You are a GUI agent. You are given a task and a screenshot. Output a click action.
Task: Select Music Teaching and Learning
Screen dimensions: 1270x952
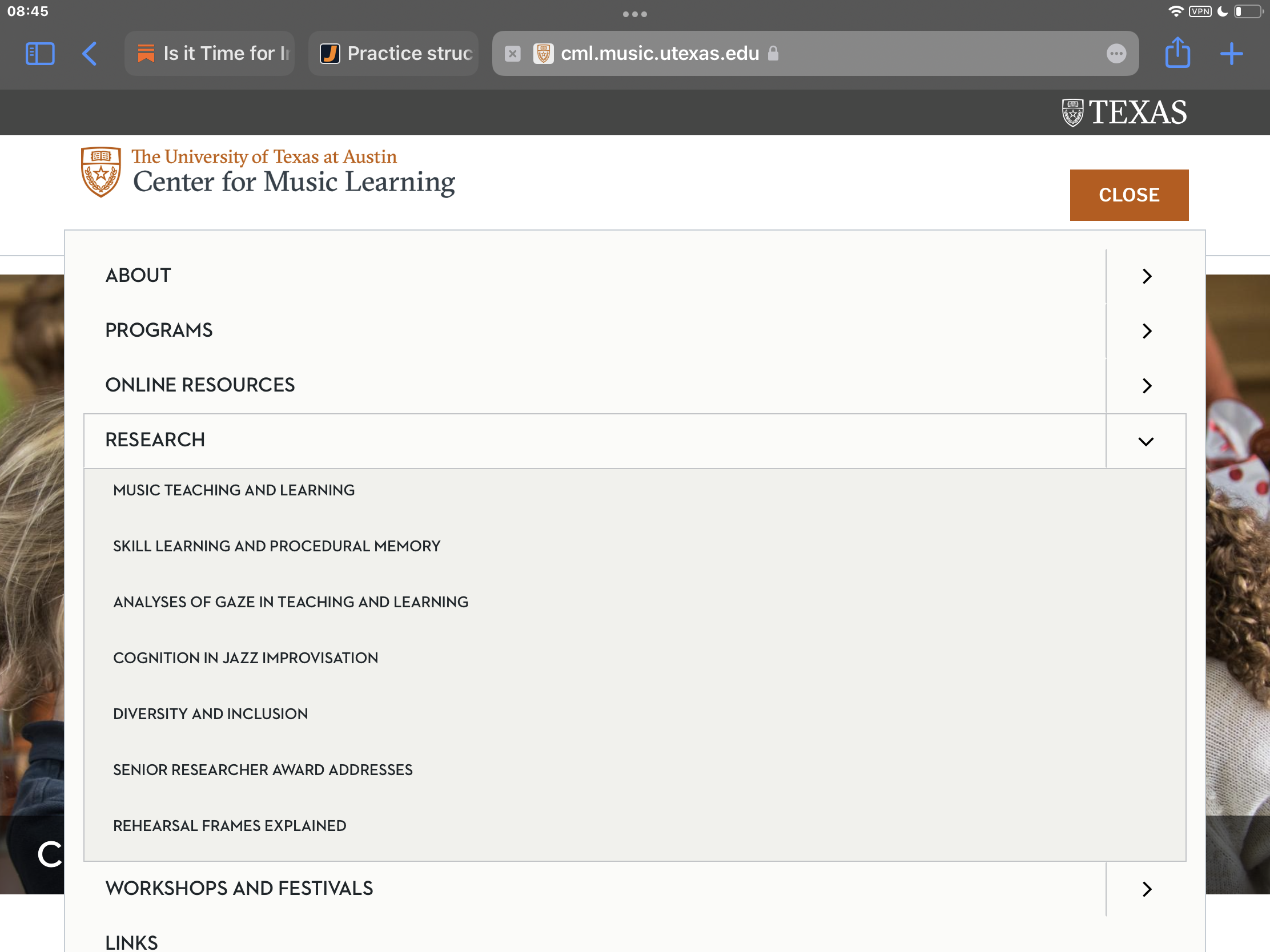coord(234,490)
